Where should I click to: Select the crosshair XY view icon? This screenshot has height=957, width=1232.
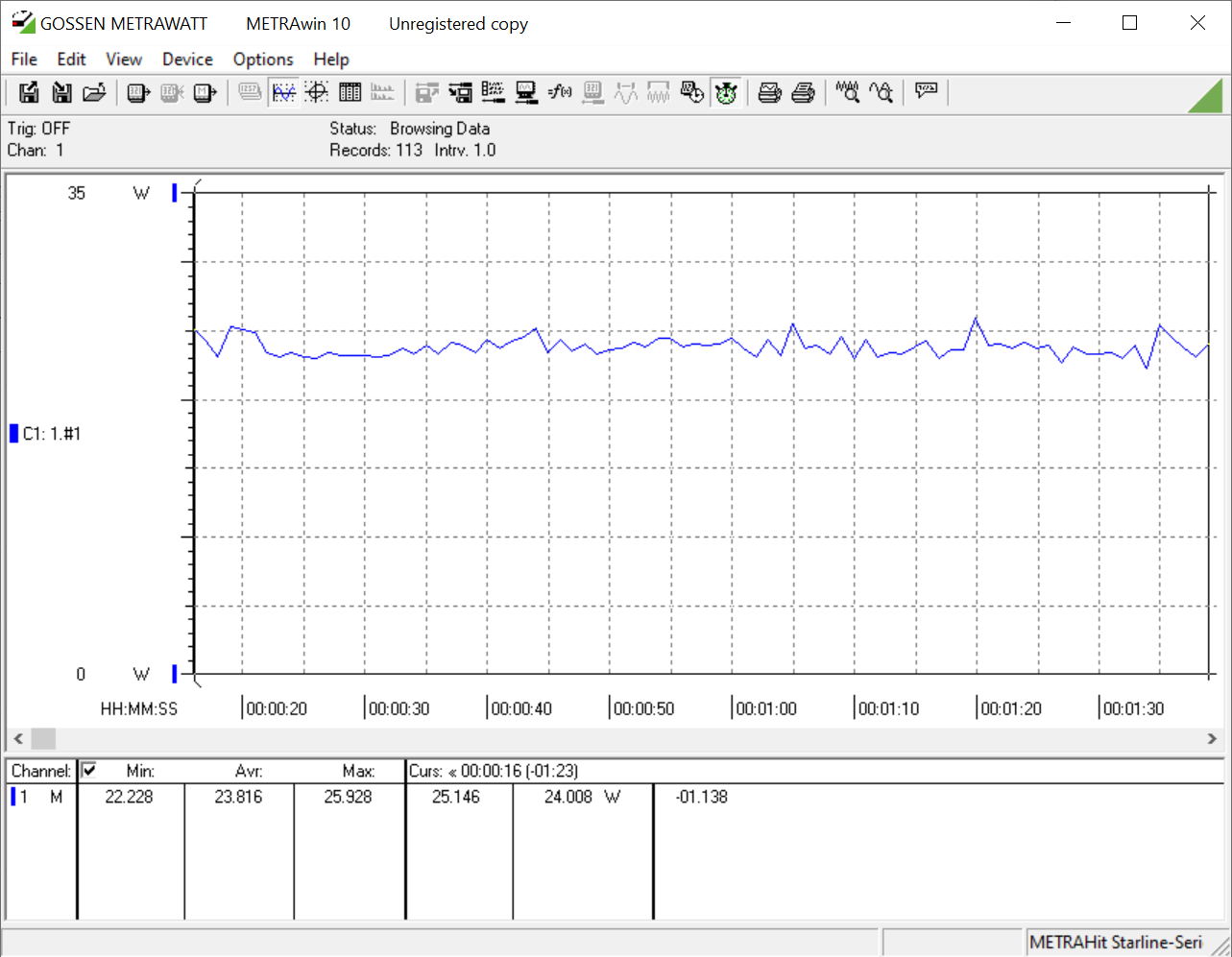[317, 92]
